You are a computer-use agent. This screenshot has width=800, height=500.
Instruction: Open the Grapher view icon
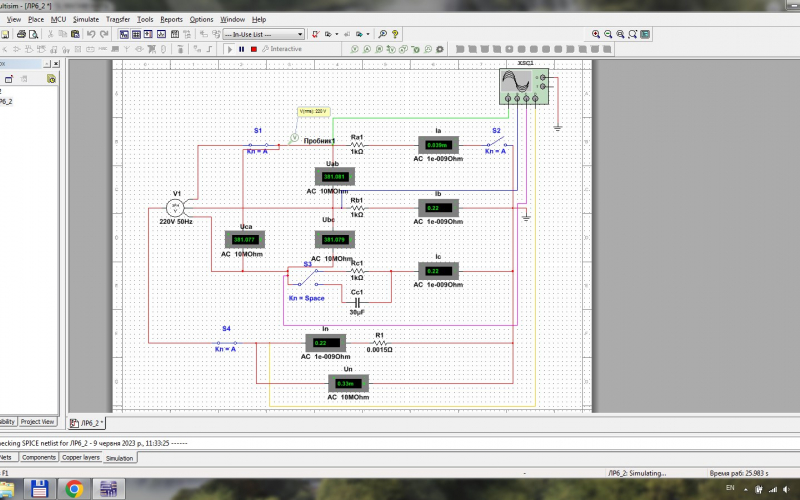(161, 34)
